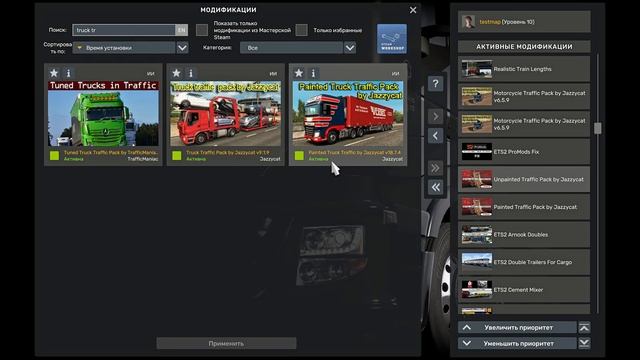This screenshot has width=640, height=360.
Task: Click the active mods list scrollbar handle
Action: click(598, 128)
